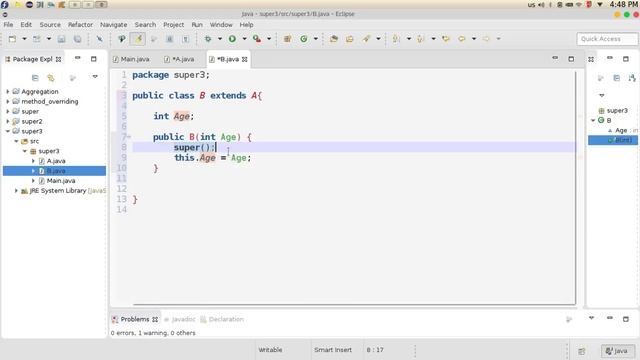Click the Next Annotation icon

396,39
